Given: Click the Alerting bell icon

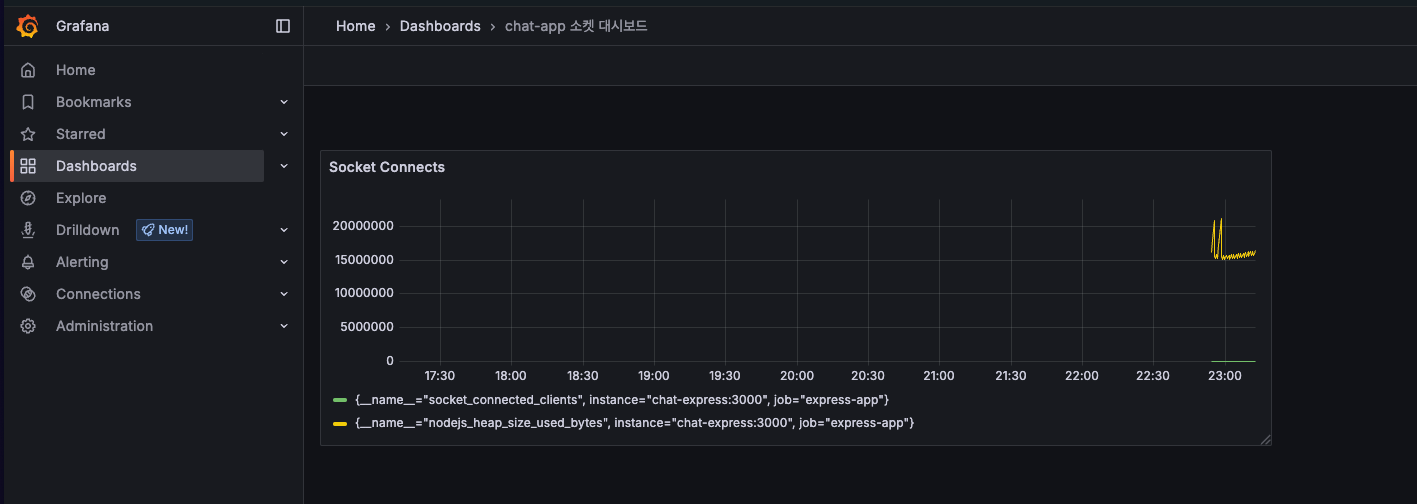Looking at the screenshot, I should 28,262.
